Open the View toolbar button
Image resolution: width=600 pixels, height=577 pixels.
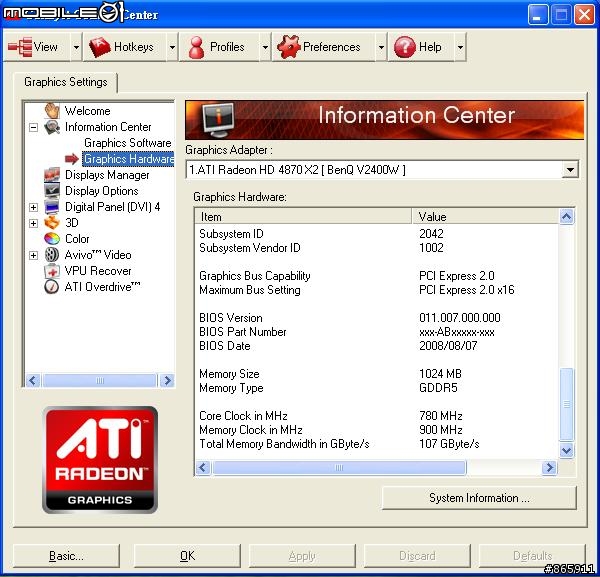(x=38, y=47)
